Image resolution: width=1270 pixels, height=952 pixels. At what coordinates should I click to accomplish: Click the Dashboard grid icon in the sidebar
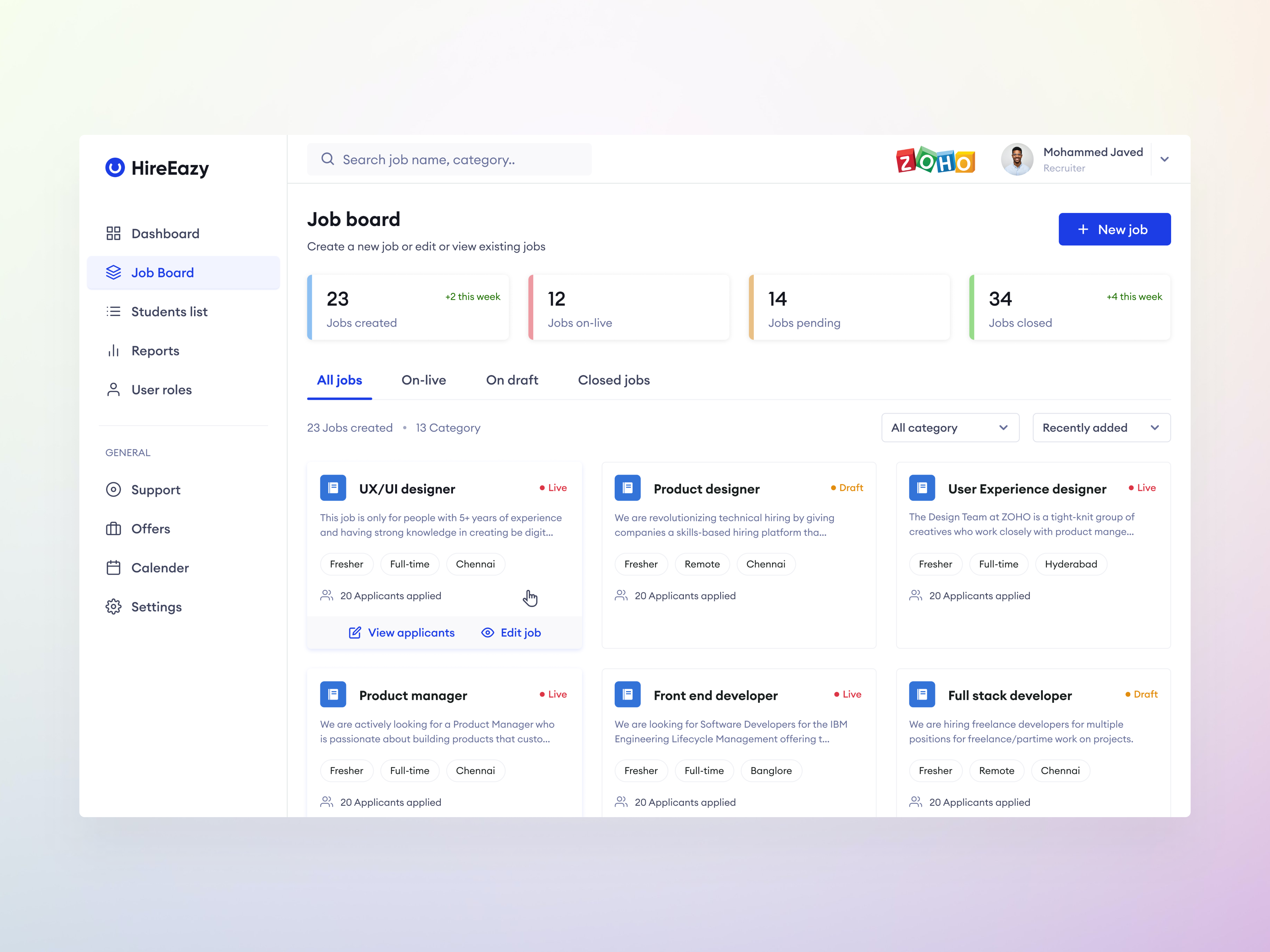tap(113, 234)
